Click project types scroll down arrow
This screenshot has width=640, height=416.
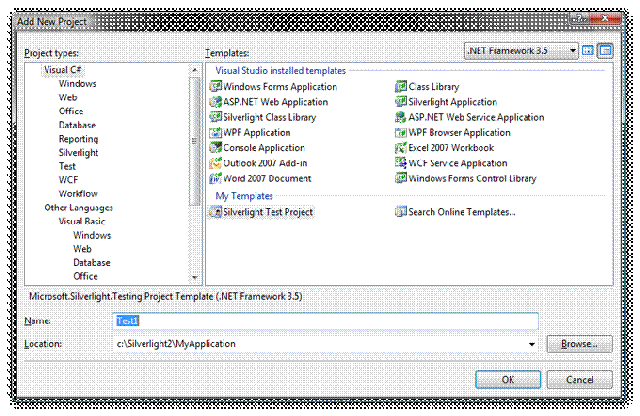click(195, 278)
